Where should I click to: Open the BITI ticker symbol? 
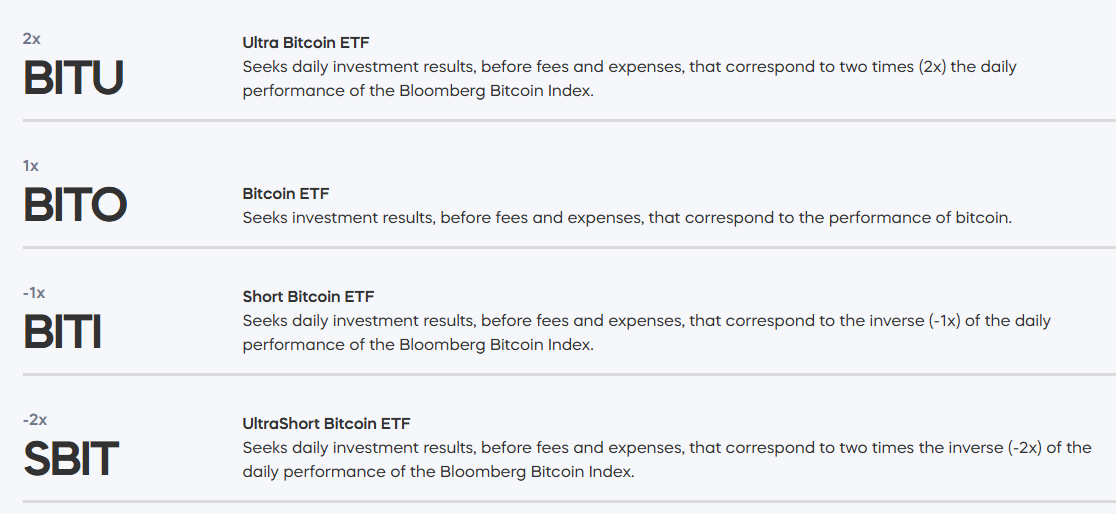click(63, 332)
